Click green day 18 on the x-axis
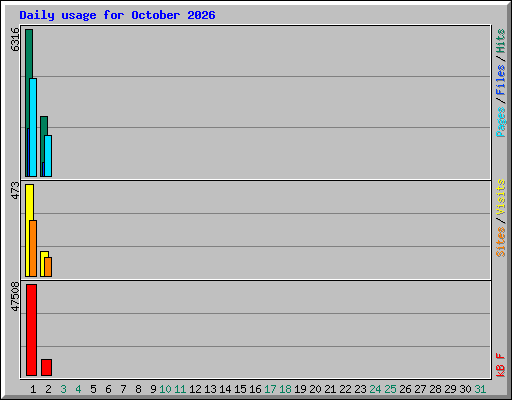This screenshot has width=512, height=400. click(x=285, y=389)
